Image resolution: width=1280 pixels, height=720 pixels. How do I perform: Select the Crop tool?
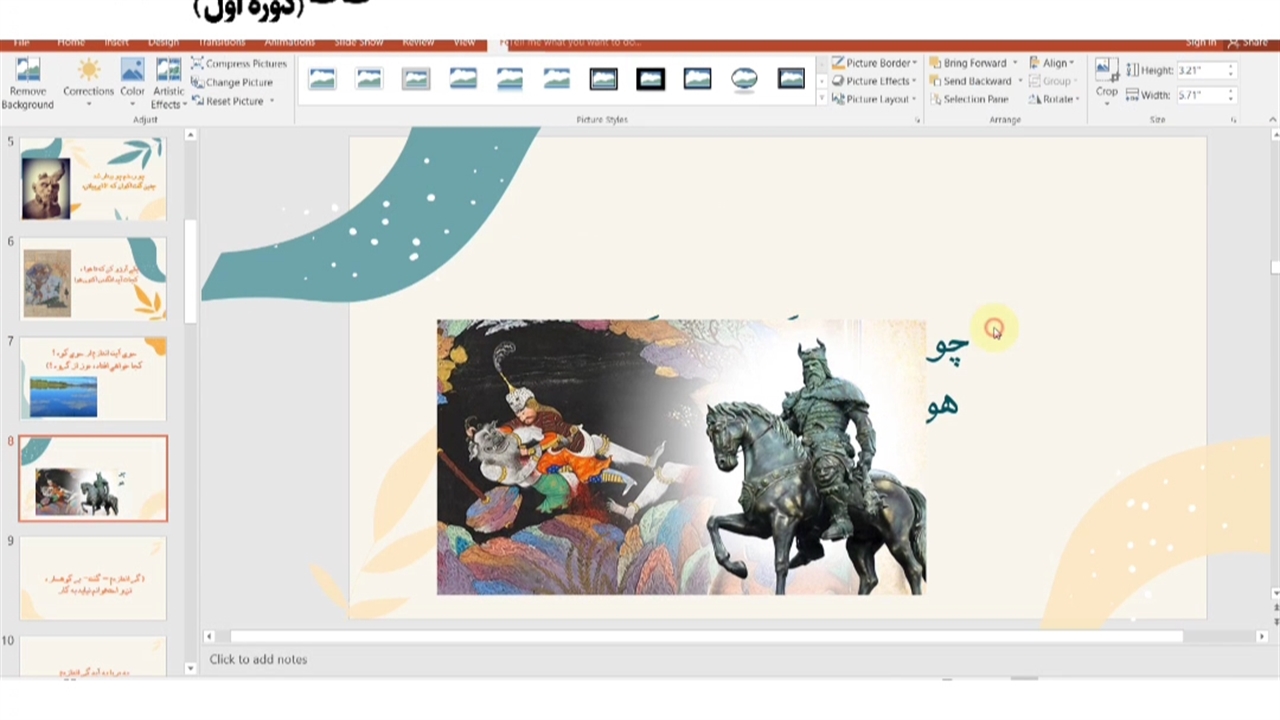(1106, 80)
